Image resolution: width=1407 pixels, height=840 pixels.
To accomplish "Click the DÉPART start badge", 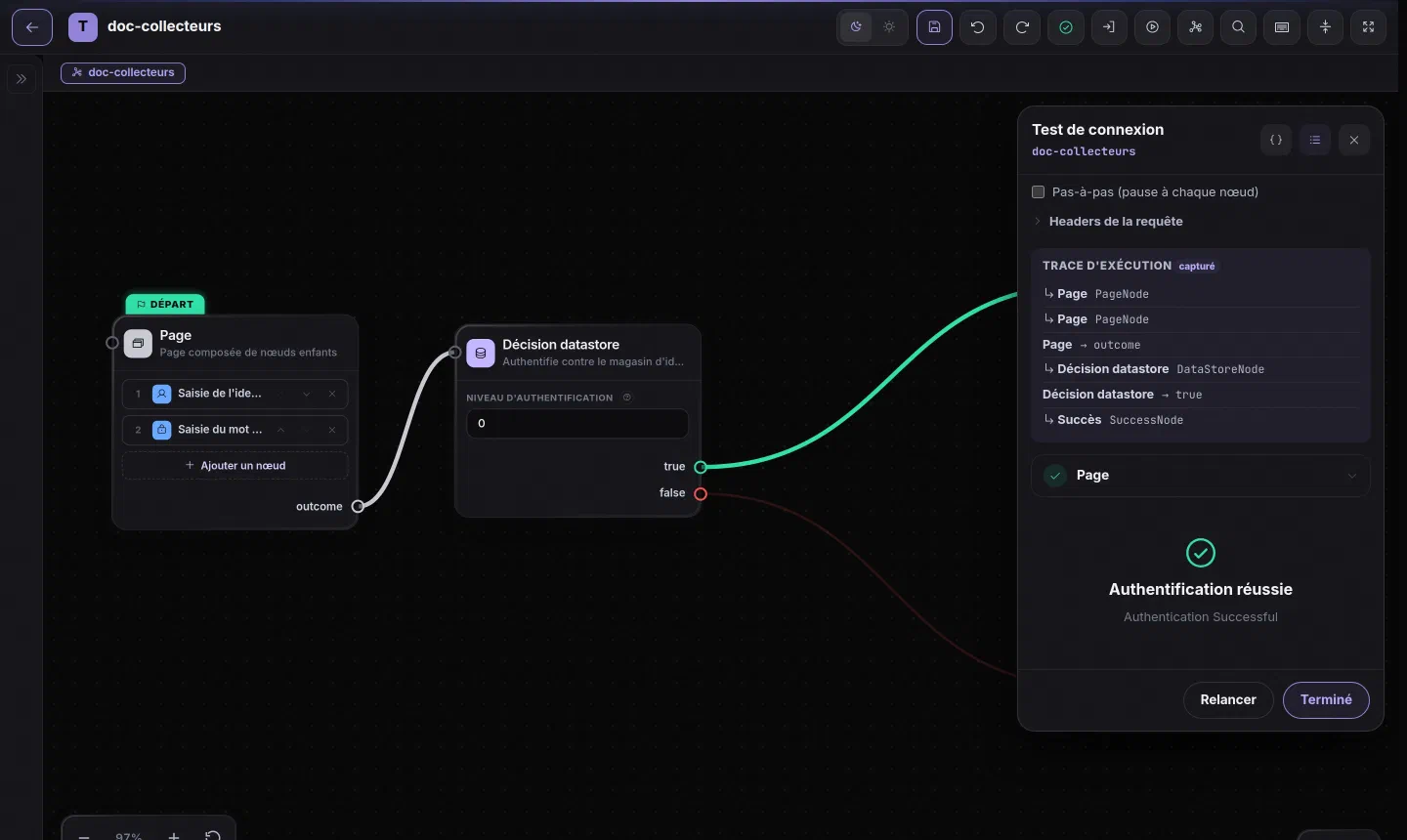I will (x=165, y=305).
